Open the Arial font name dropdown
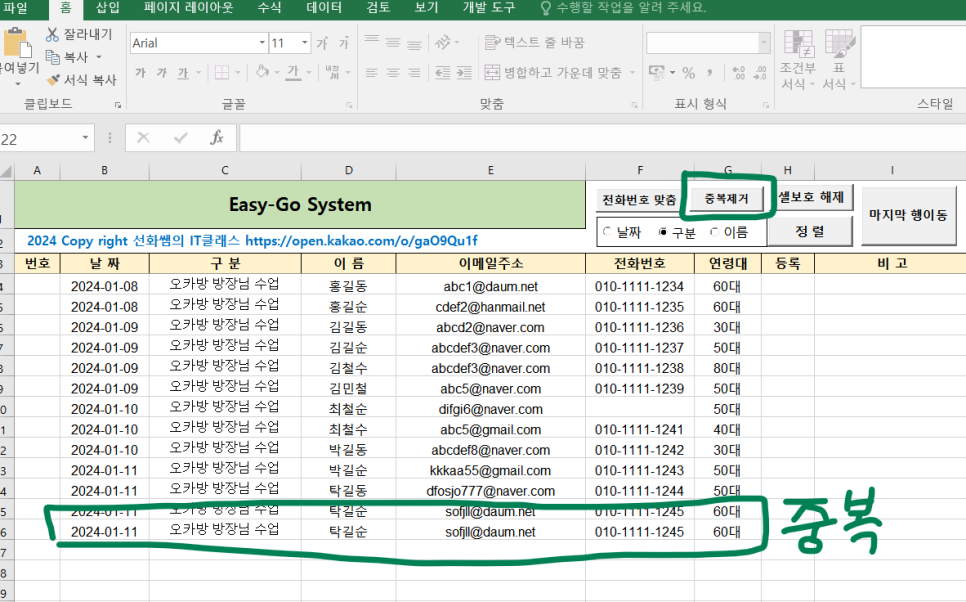Viewport: 966px width, 602px height. (x=262, y=43)
